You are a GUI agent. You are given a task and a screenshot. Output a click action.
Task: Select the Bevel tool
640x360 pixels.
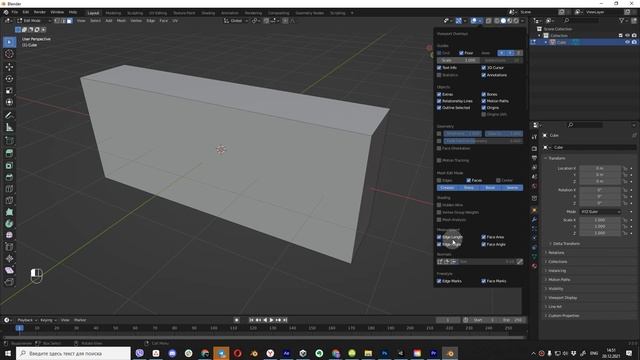[x=9, y=177]
